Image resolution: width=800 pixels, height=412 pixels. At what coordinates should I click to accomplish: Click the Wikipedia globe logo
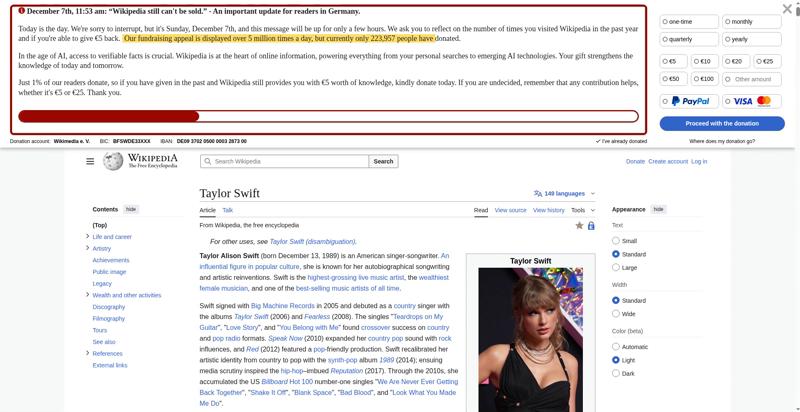tap(113, 161)
